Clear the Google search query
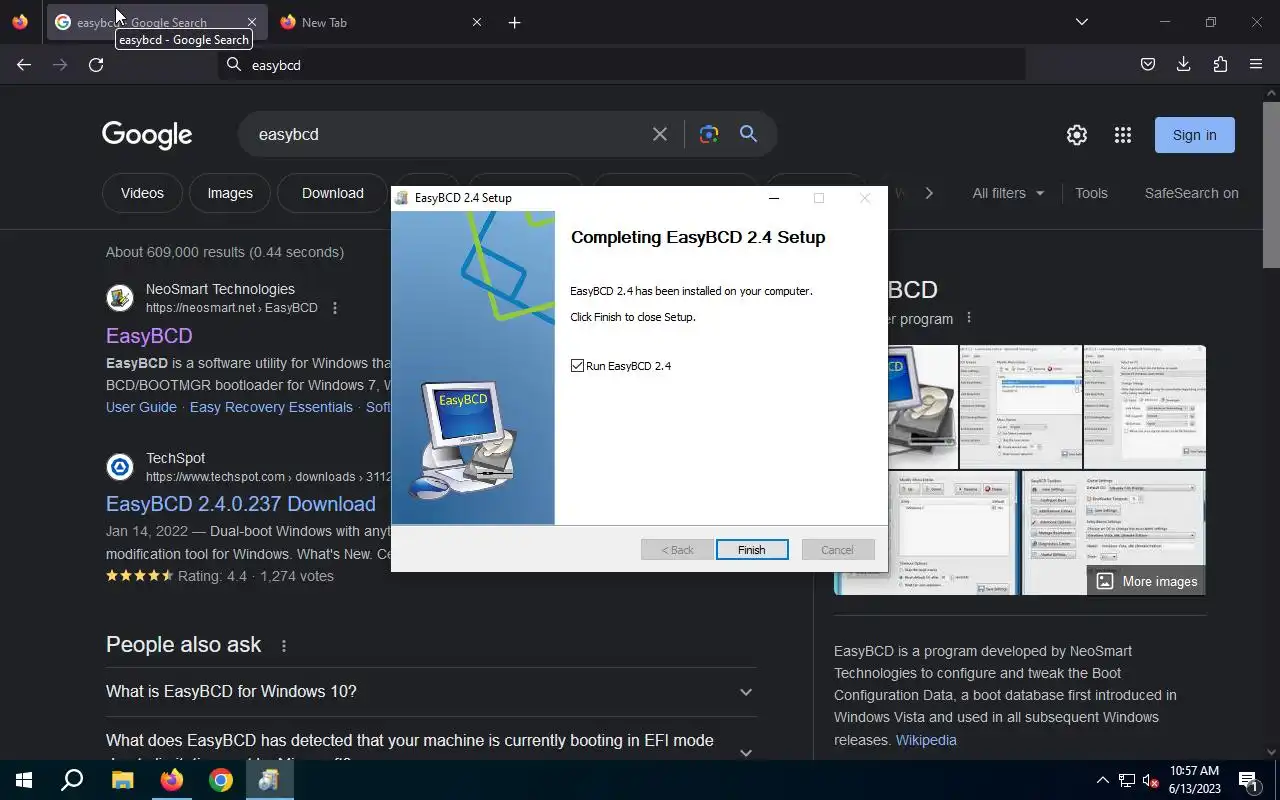Image resolution: width=1280 pixels, height=800 pixels. point(660,134)
